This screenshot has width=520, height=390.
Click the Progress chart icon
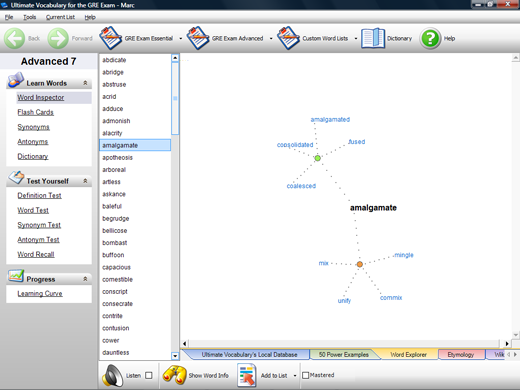coord(16,276)
